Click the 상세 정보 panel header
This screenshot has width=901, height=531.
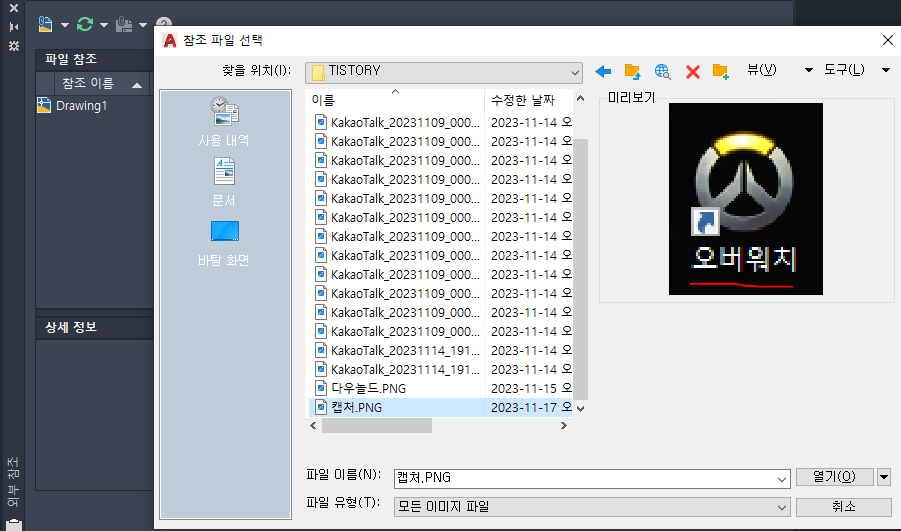(94, 328)
